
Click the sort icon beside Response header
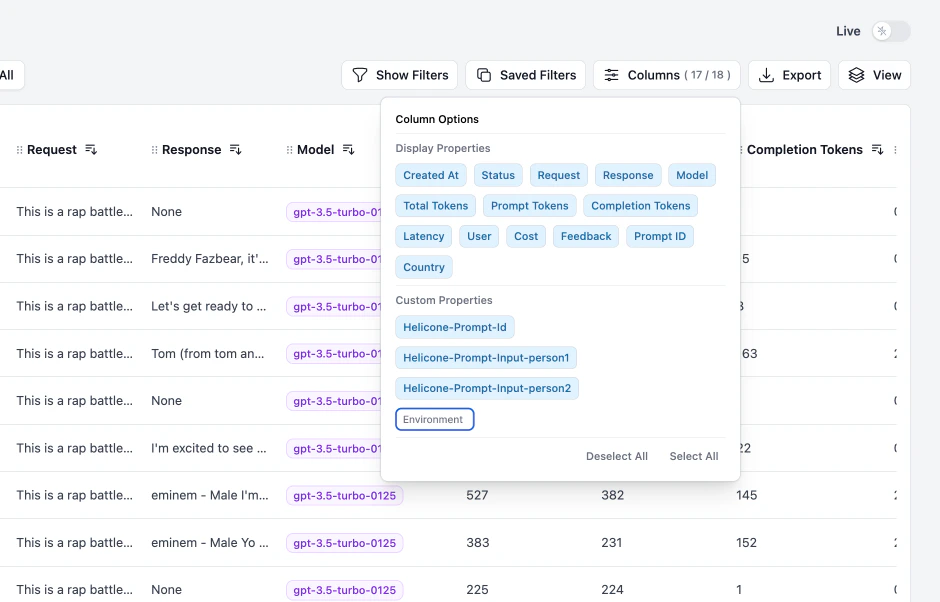[x=236, y=149]
